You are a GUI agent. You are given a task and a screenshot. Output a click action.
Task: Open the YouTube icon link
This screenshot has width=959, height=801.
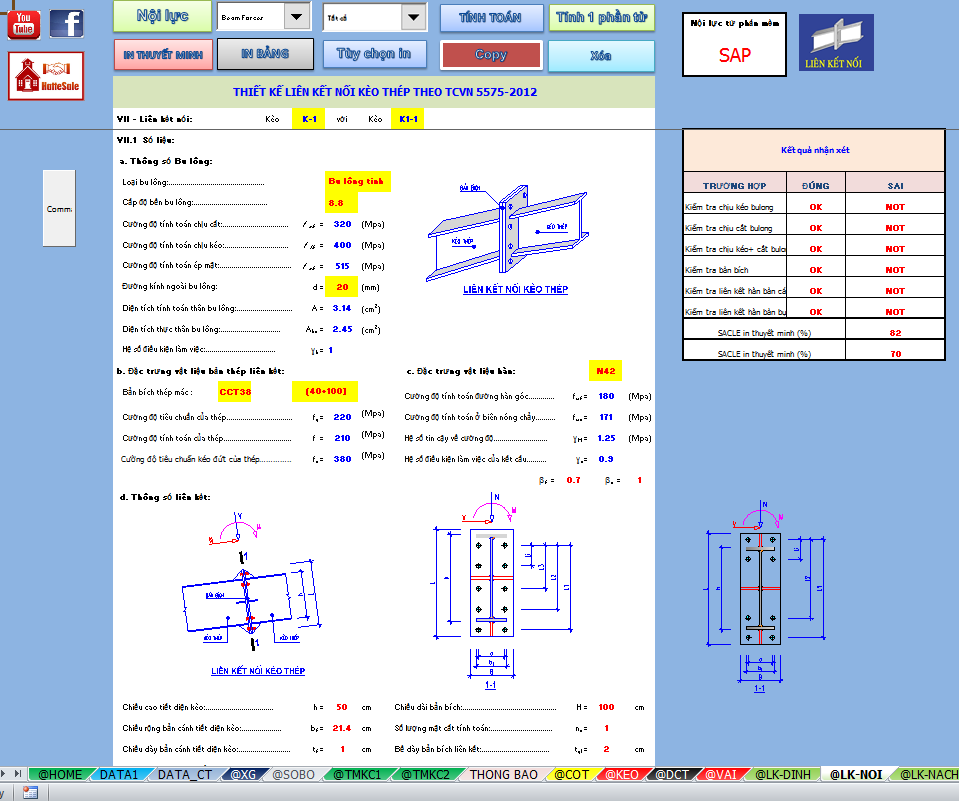[x=24, y=23]
